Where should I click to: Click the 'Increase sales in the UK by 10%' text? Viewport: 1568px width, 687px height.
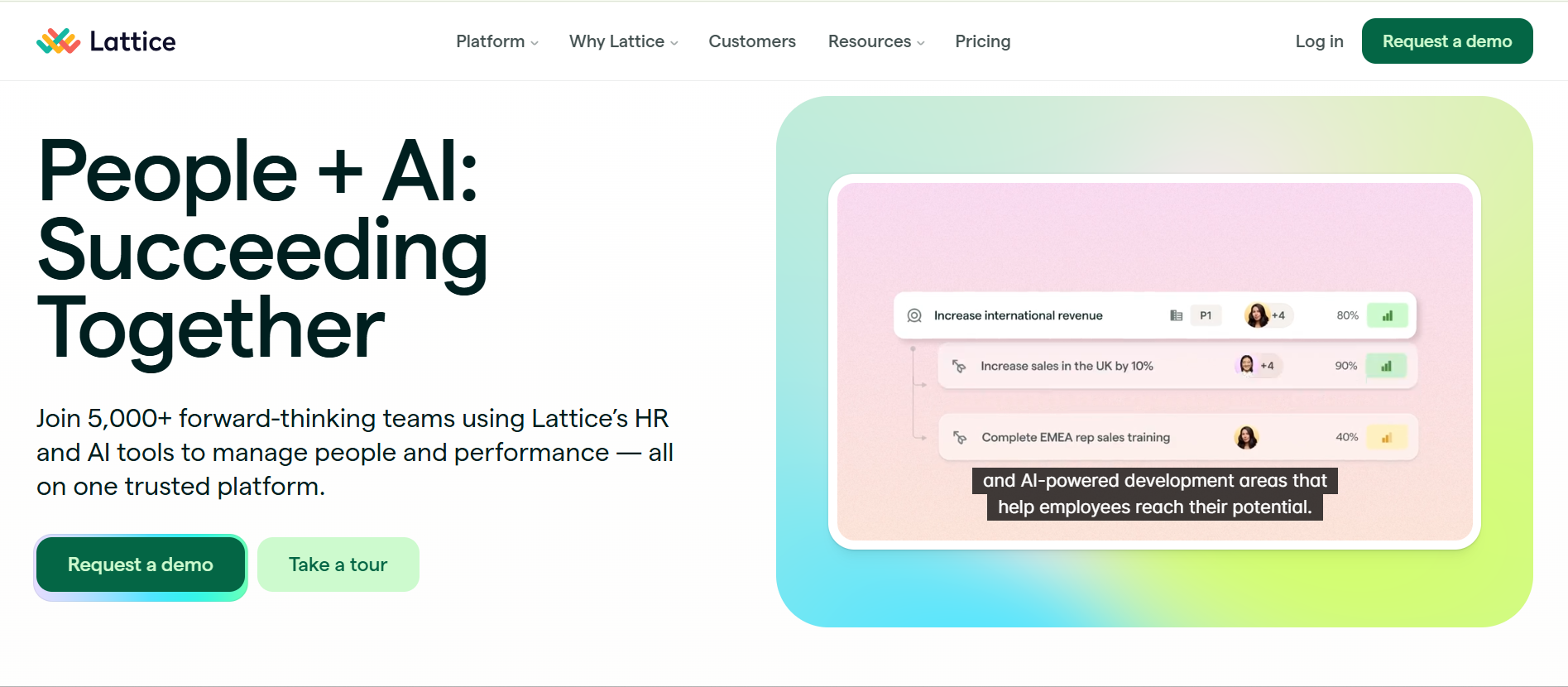1067,366
